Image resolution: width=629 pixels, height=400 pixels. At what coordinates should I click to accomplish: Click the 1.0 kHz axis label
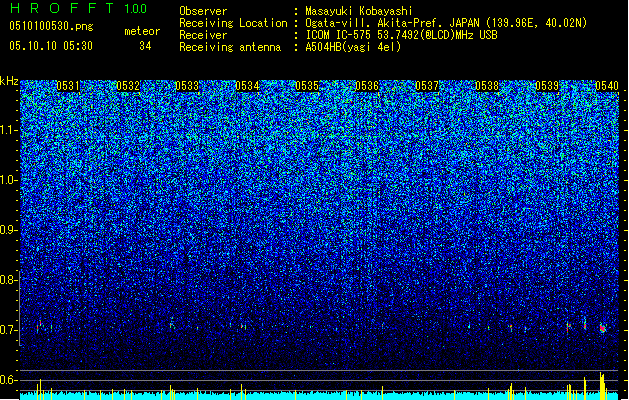coord(9,180)
